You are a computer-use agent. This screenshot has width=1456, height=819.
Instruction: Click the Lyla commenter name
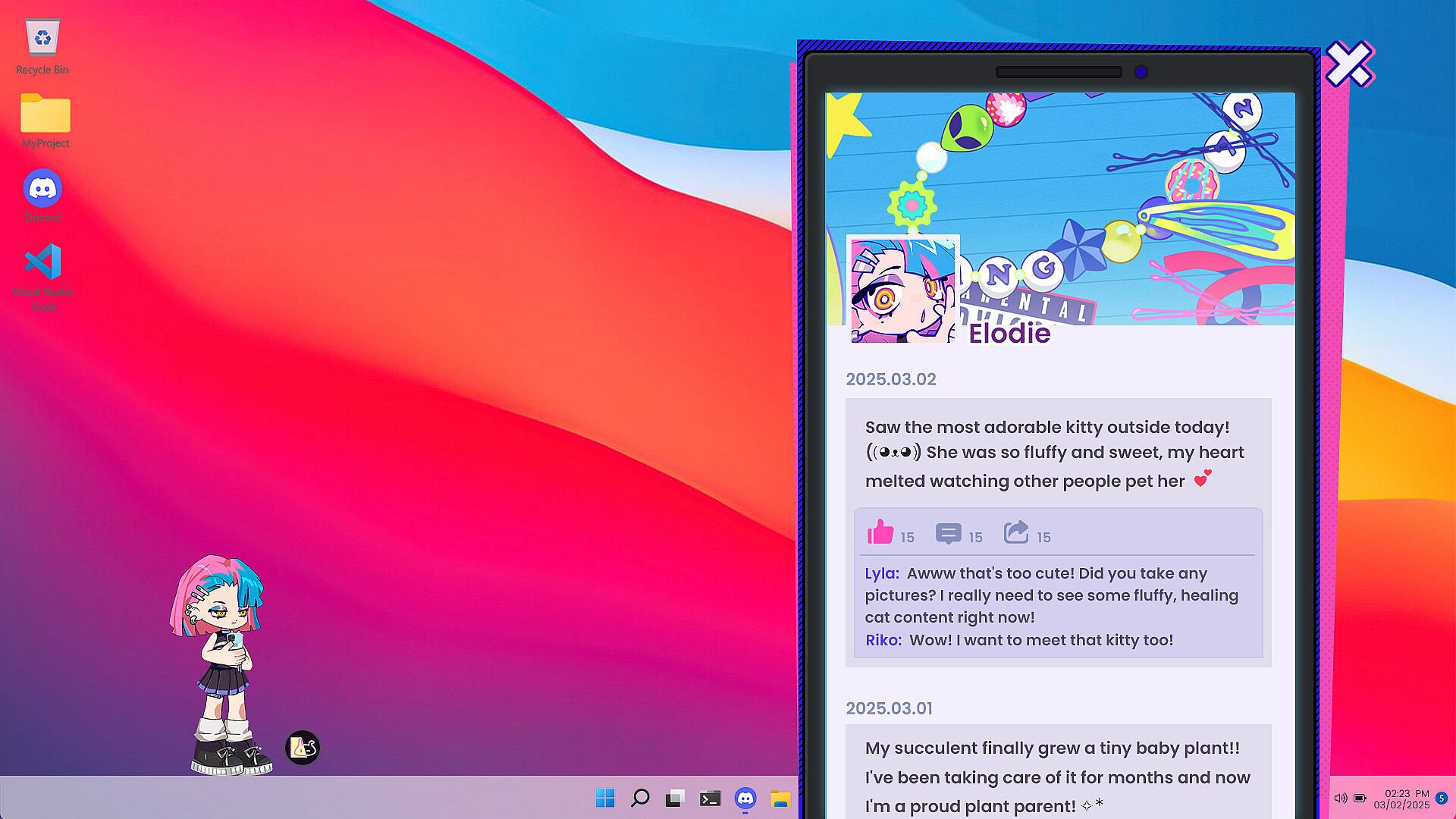tap(881, 574)
